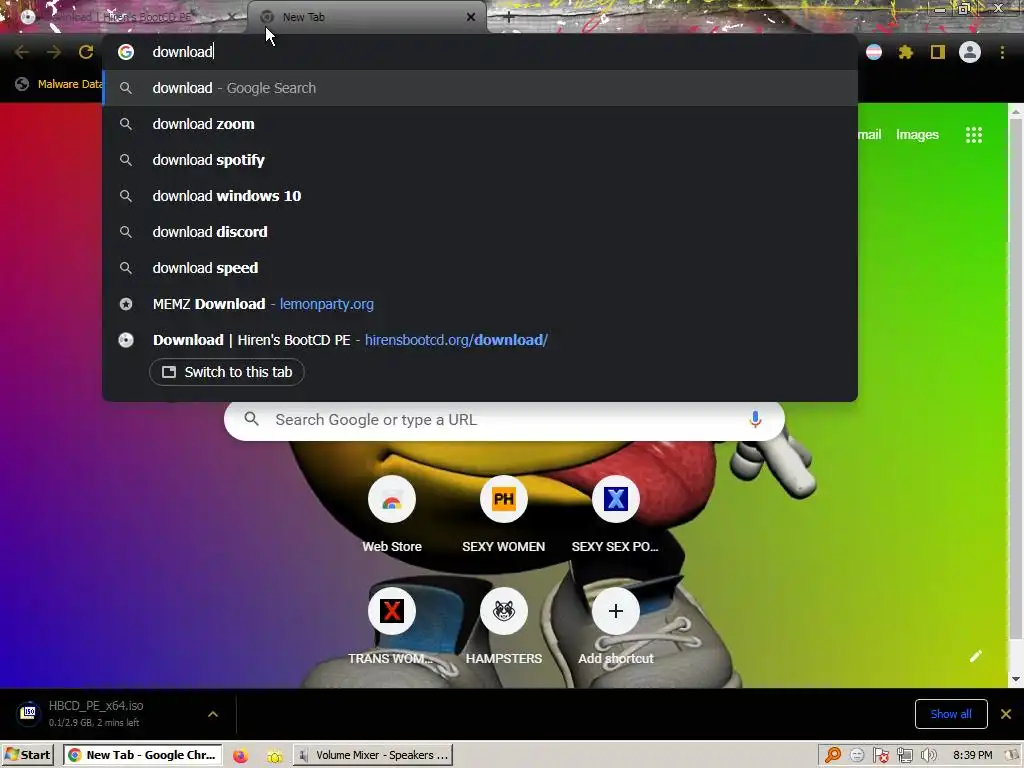Image resolution: width=1024 pixels, height=768 pixels.
Task: Click the 'Search Google or type a URL' box
Action: click(504, 420)
